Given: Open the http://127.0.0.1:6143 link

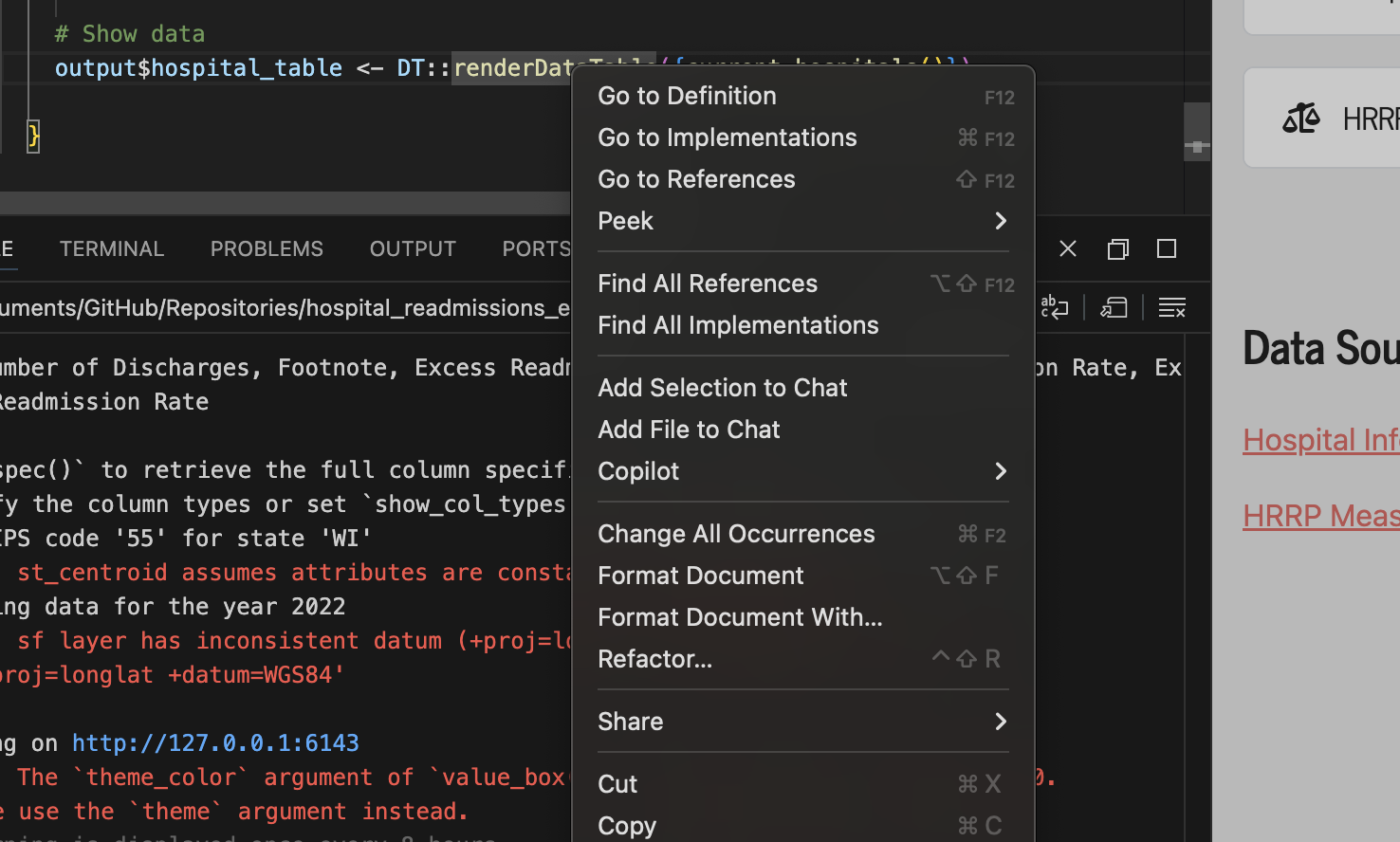Looking at the screenshot, I should click(215, 742).
